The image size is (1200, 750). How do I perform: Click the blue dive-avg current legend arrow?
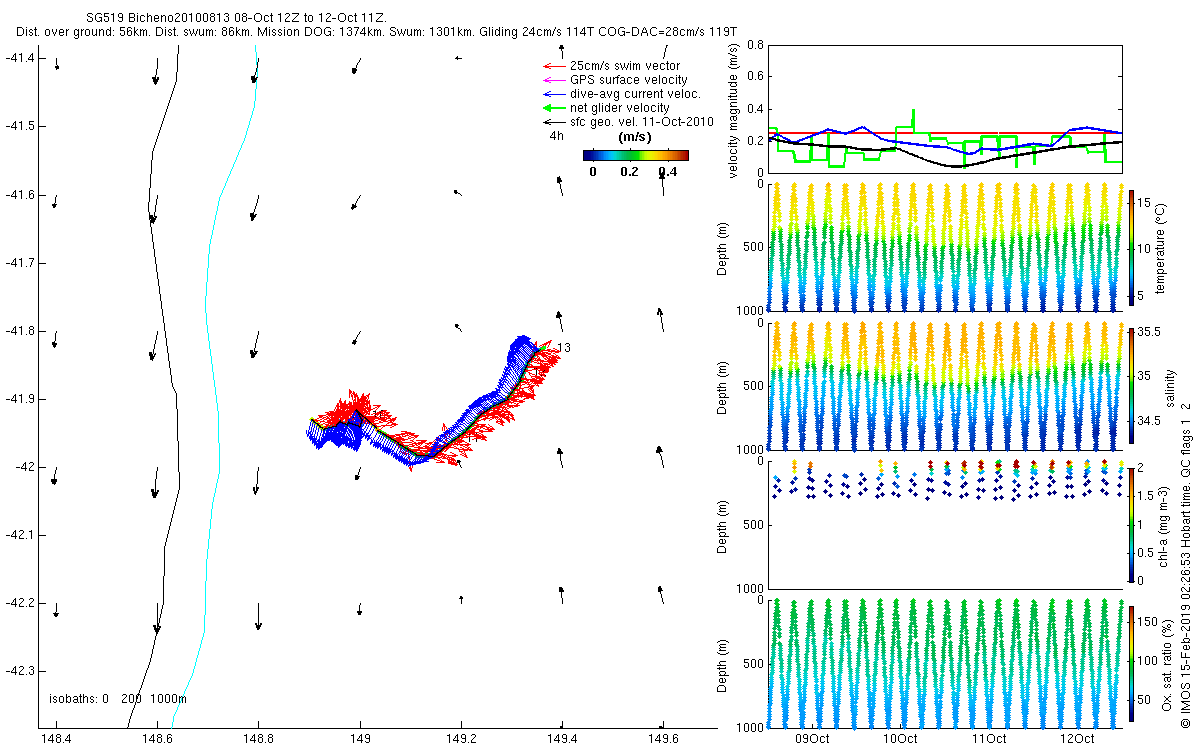555,94
